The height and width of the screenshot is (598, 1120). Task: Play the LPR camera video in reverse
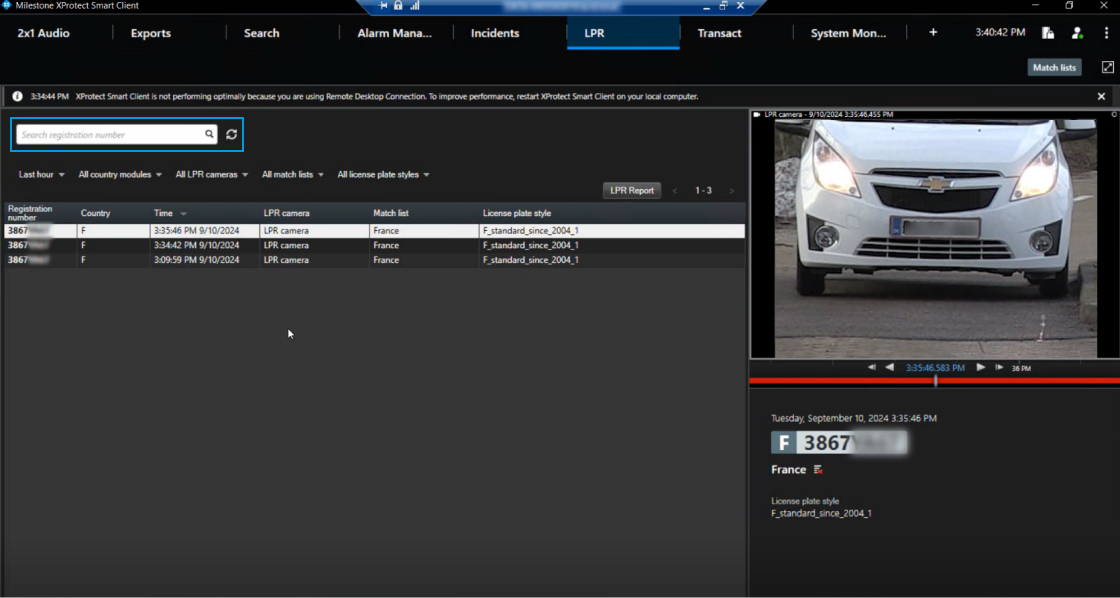[889, 368]
